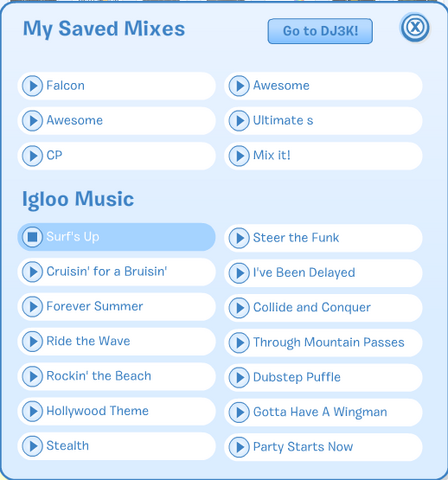Play Gotta Have A Wingman track
This screenshot has width=448, height=480.
(239, 412)
